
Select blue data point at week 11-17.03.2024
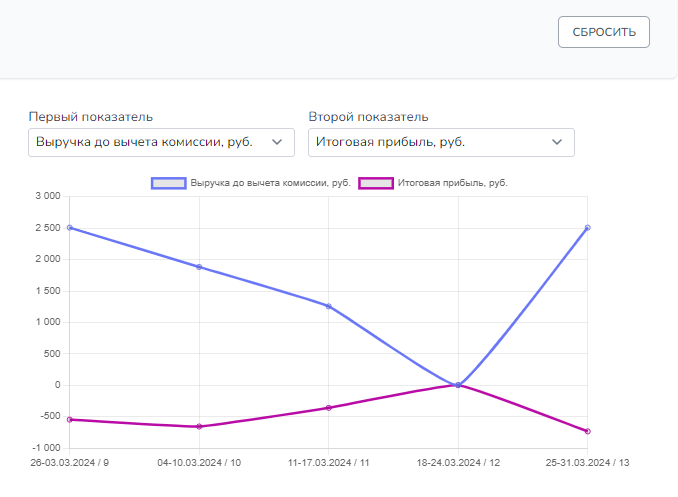coord(329,306)
